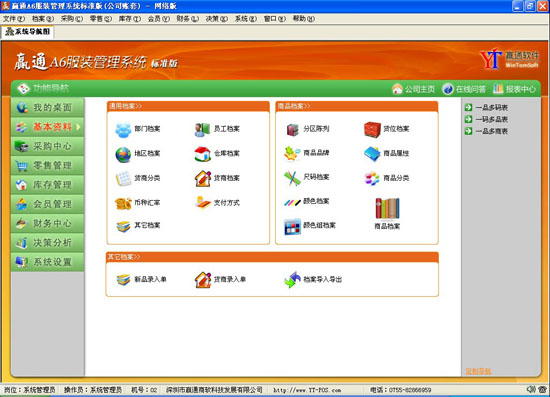Click website URL in status bar
This screenshot has width=550, height=397.
point(307,390)
